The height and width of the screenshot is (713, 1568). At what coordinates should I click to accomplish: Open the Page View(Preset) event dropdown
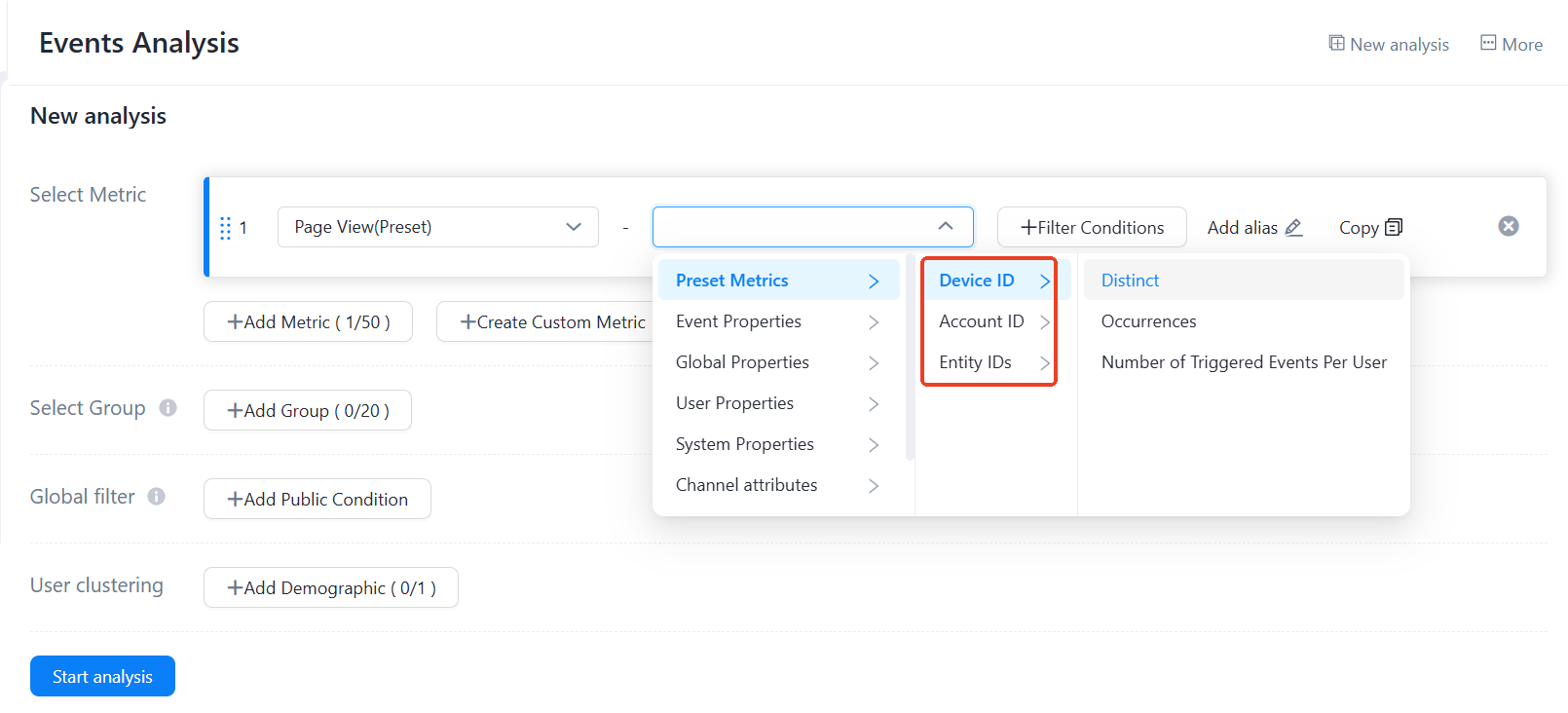(x=437, y=227)
